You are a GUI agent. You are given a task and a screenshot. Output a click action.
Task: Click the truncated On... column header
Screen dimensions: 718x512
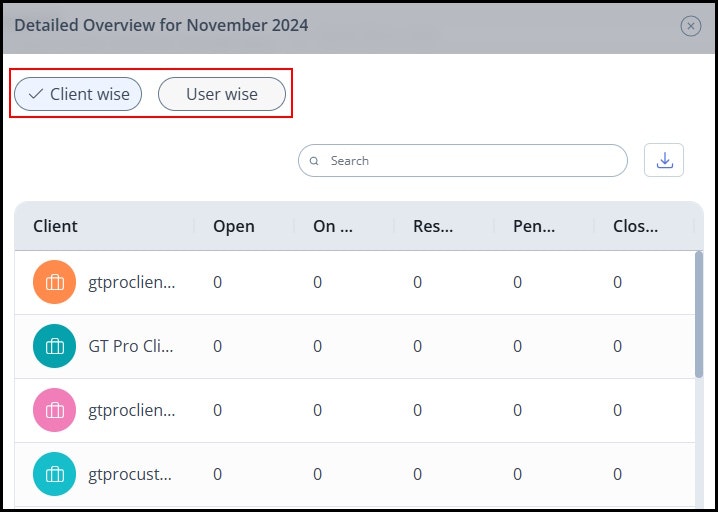coord(333,226)
